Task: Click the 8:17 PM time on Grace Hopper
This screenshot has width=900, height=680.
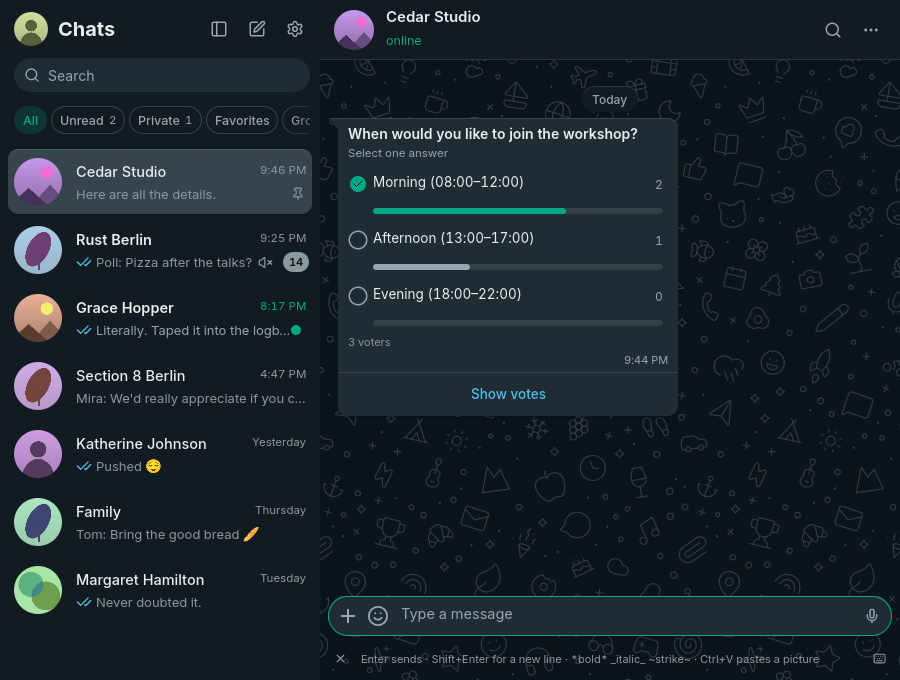Action: point(283,306)
